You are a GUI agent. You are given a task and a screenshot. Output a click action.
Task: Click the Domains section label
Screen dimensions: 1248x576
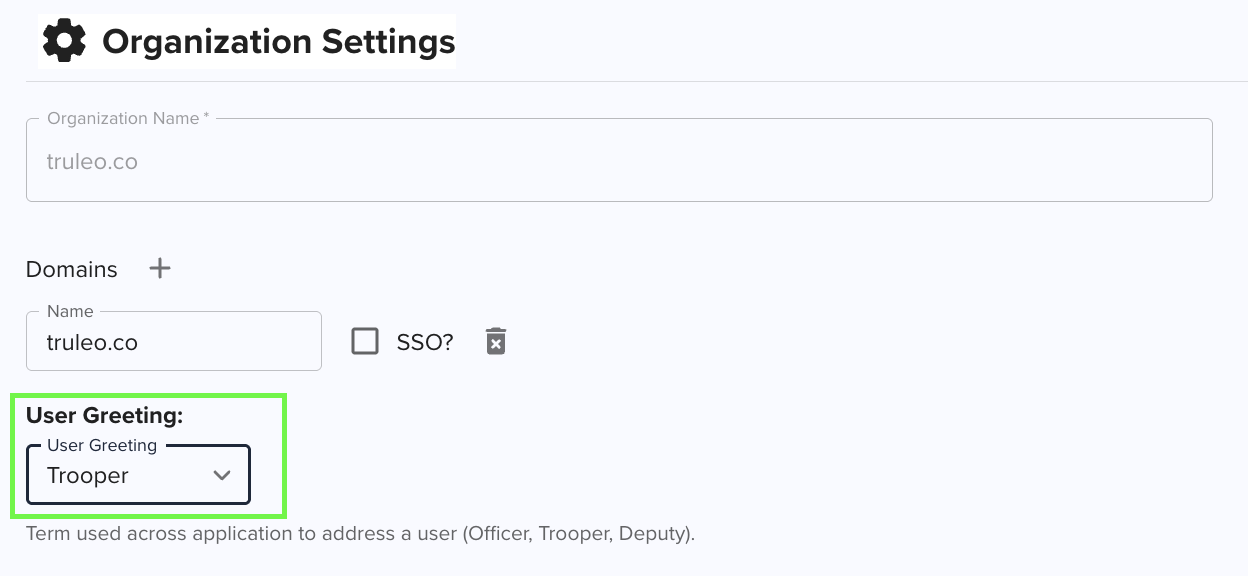(72, 269)
